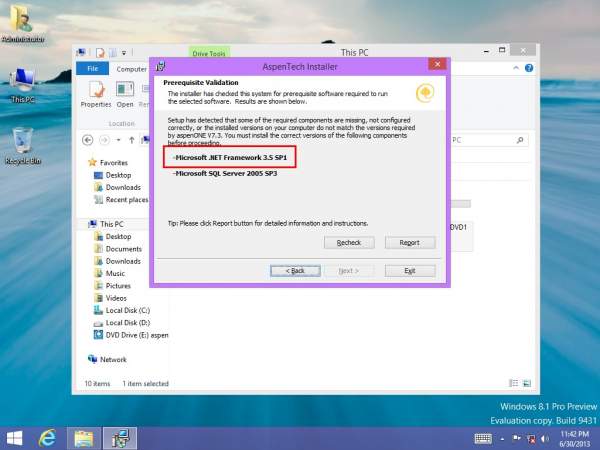Select Local Disk (C:)
Viewport: 600px width, 450px height.
click(122, 310)
